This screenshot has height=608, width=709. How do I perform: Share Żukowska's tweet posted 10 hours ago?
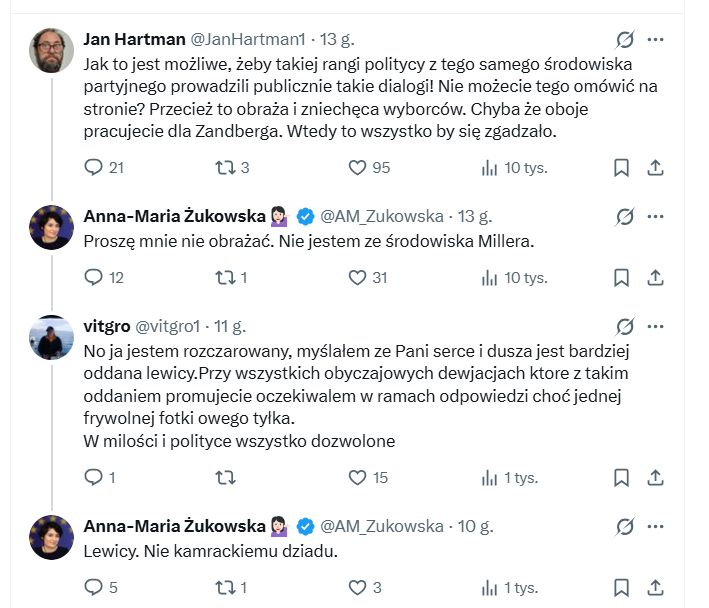(656, 587)
